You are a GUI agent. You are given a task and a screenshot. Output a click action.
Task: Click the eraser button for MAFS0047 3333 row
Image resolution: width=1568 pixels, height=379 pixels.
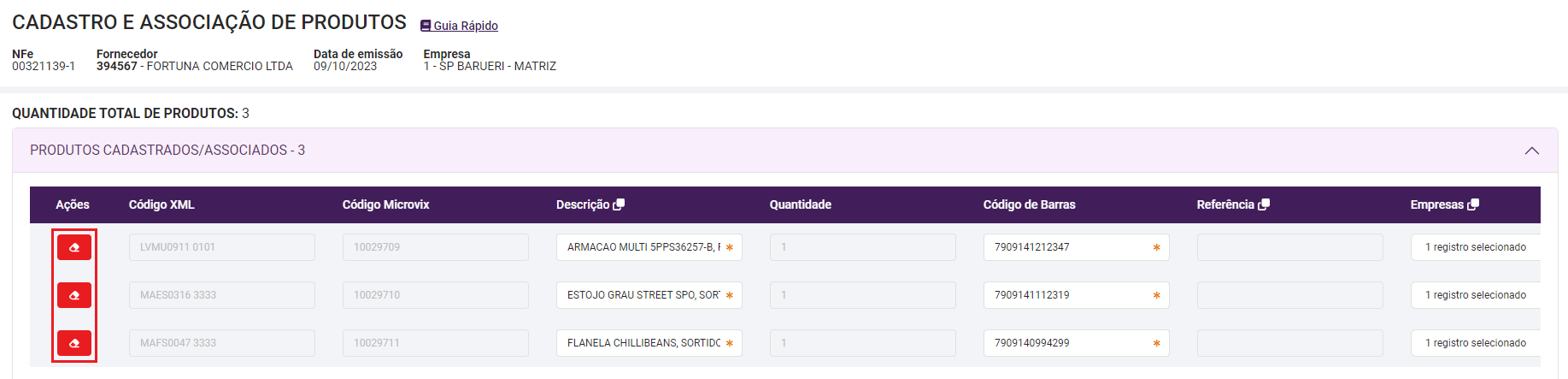click(x=74, y=343)
